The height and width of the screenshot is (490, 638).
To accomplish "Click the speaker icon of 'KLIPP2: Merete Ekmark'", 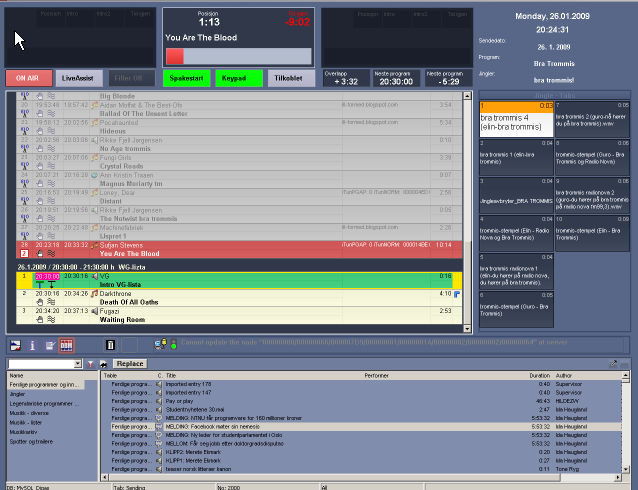I will tap(159, 452).
